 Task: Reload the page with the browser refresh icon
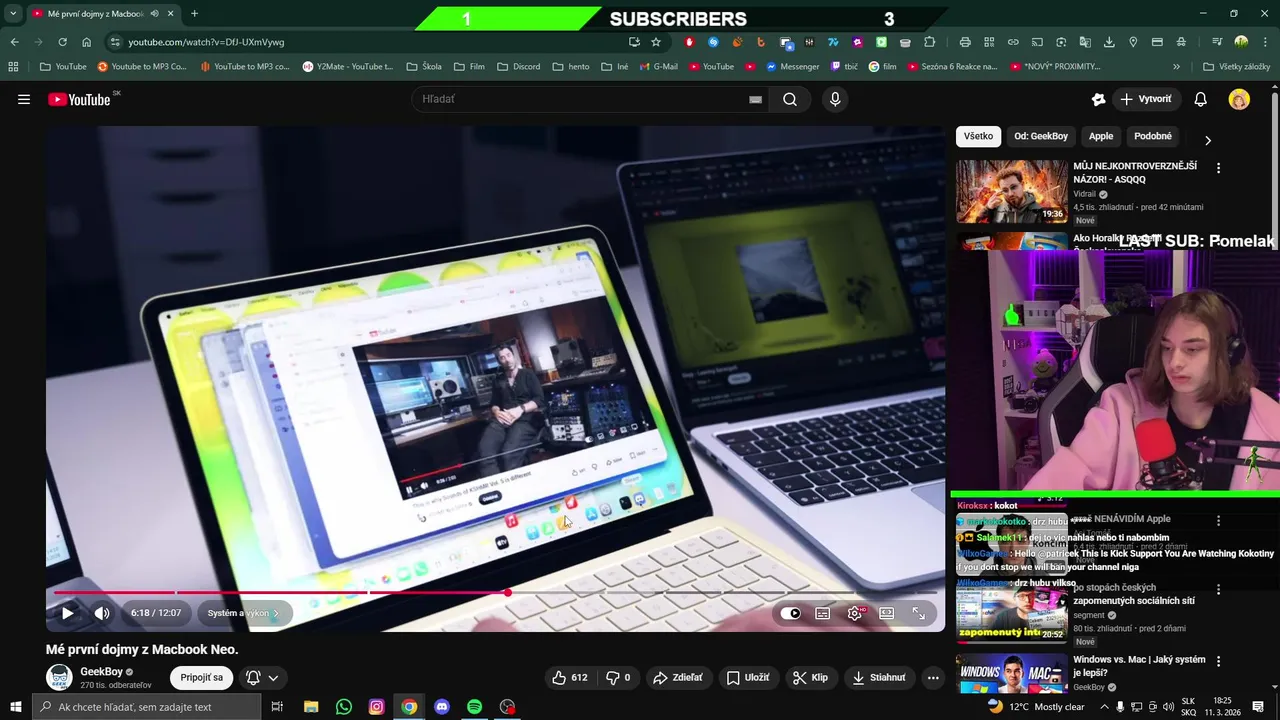pyautogui.click(x=62, y=42)
